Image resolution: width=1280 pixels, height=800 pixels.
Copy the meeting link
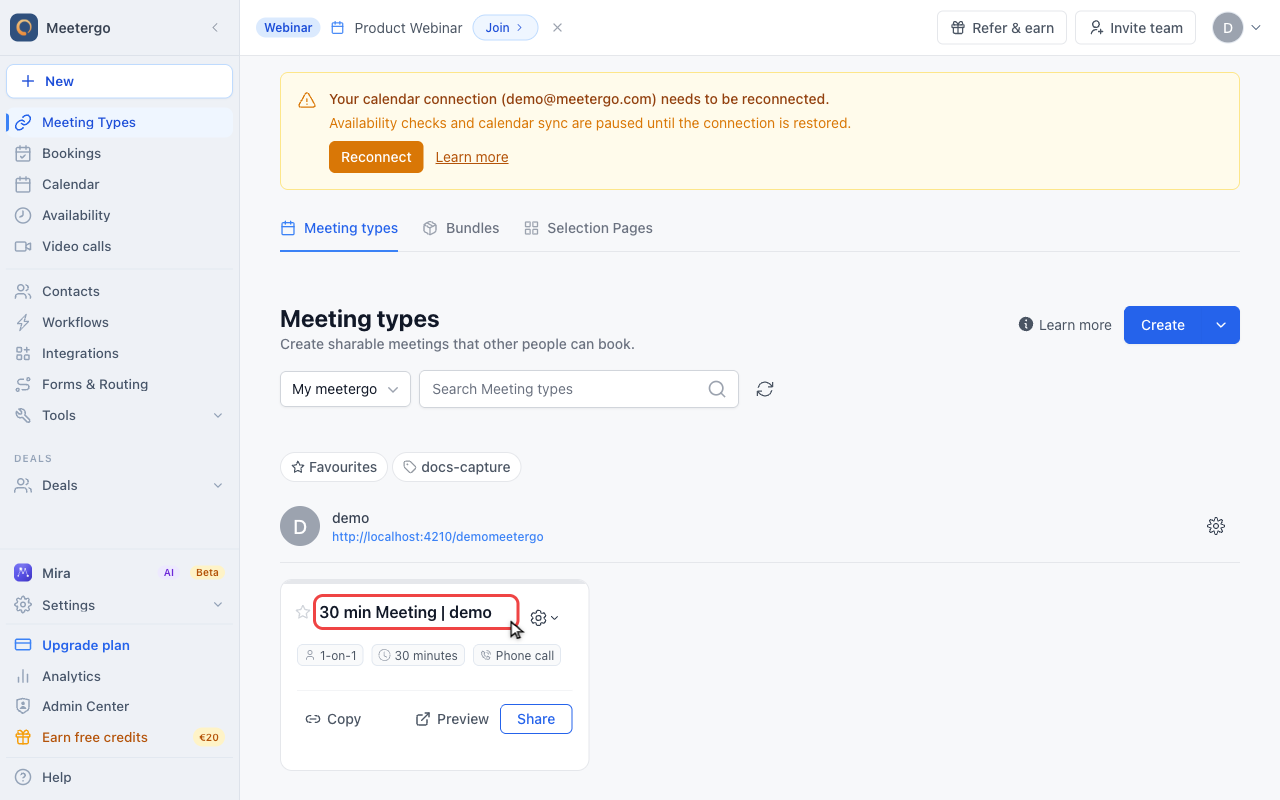333,719
